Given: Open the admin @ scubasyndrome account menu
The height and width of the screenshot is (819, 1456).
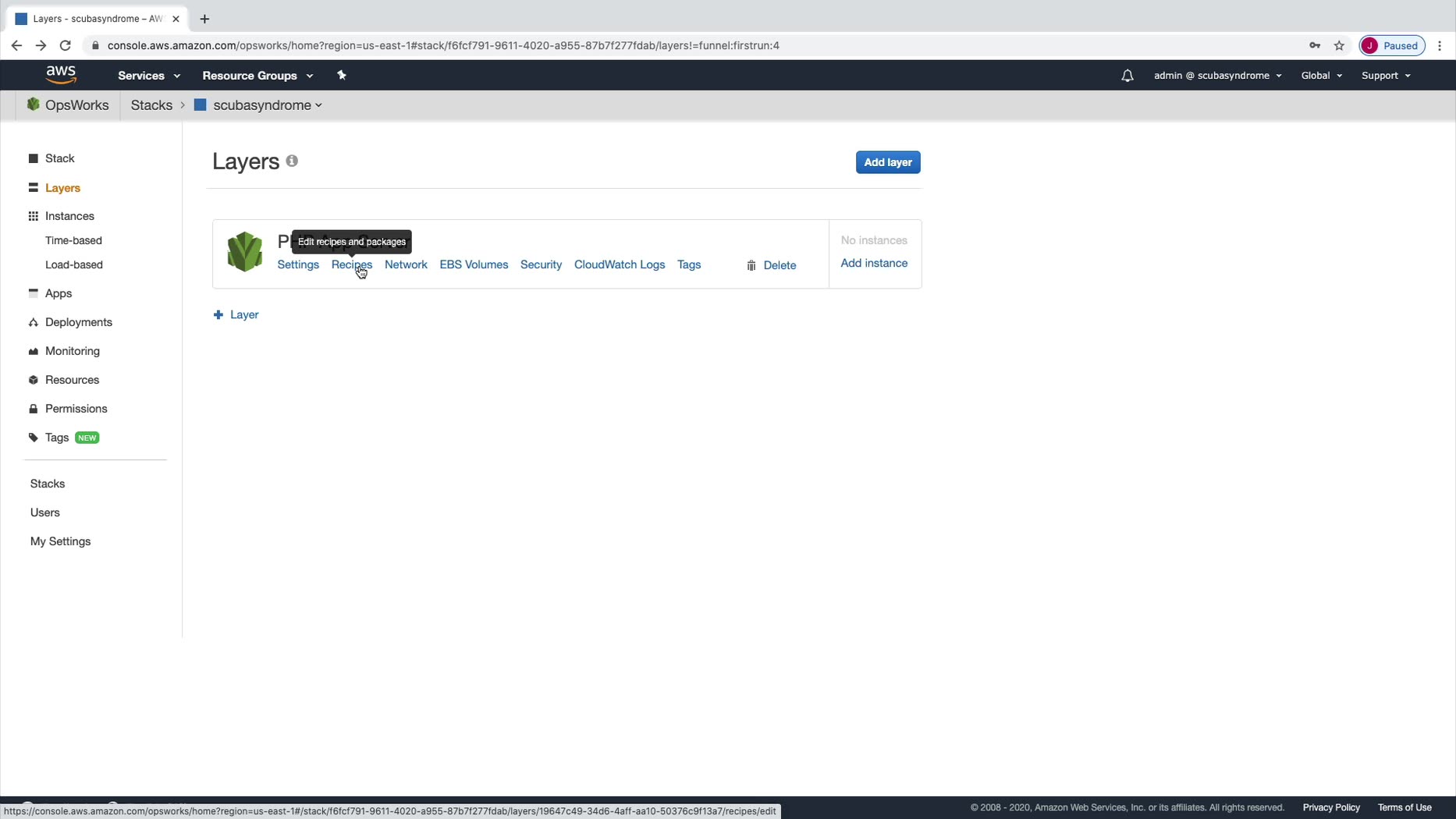Looking at the screenshot, I should coord(1217,76).
